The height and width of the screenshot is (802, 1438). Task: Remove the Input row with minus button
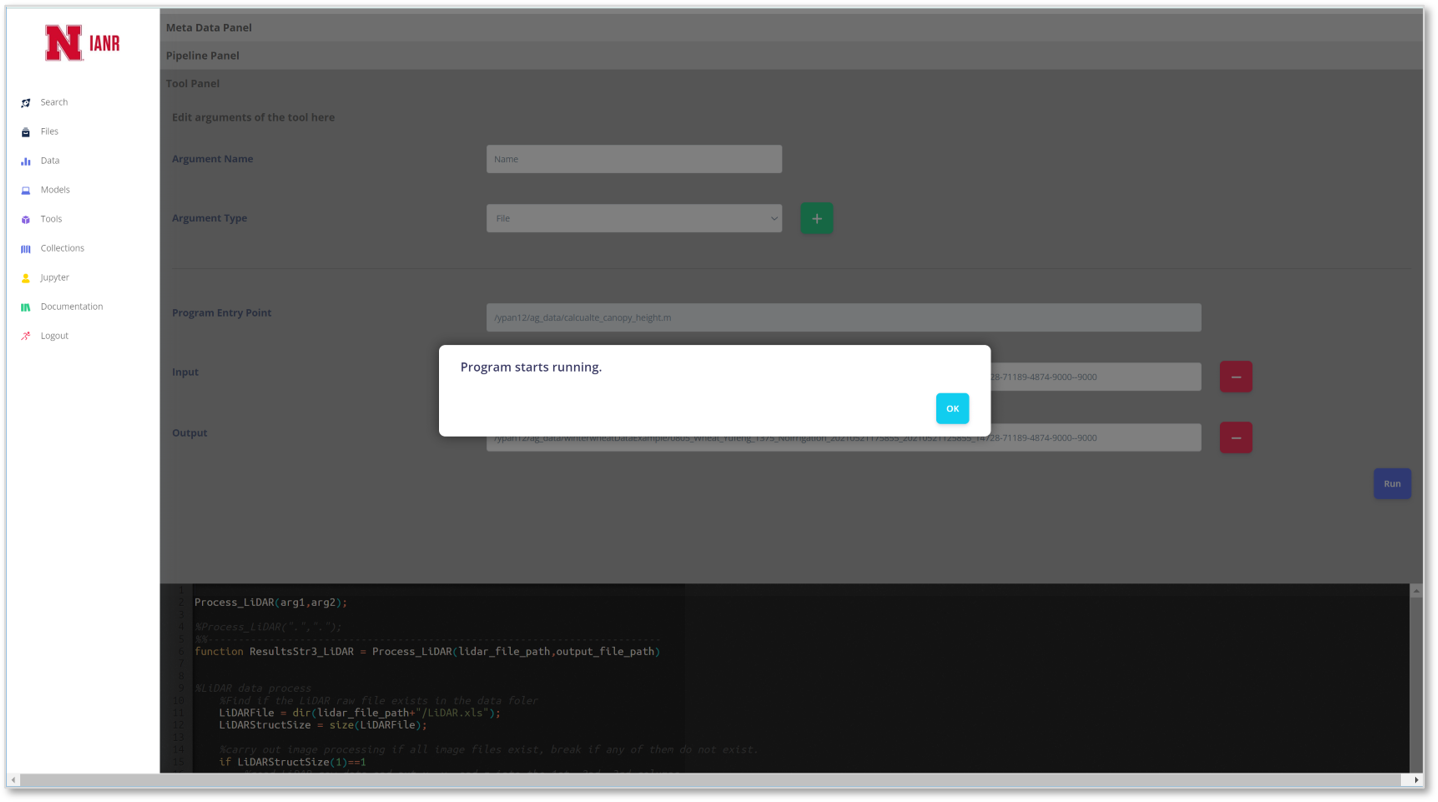[x=1236, y=377]
